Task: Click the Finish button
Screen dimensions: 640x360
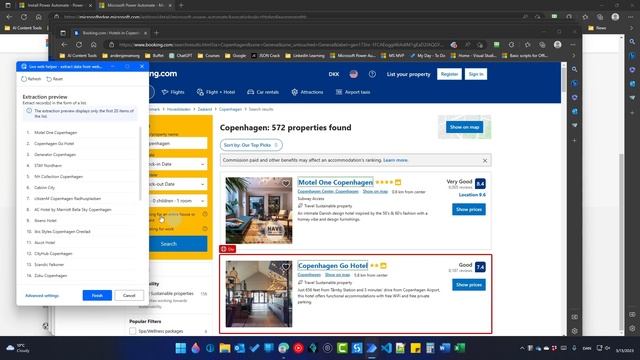Action: (x=97, y=295)
